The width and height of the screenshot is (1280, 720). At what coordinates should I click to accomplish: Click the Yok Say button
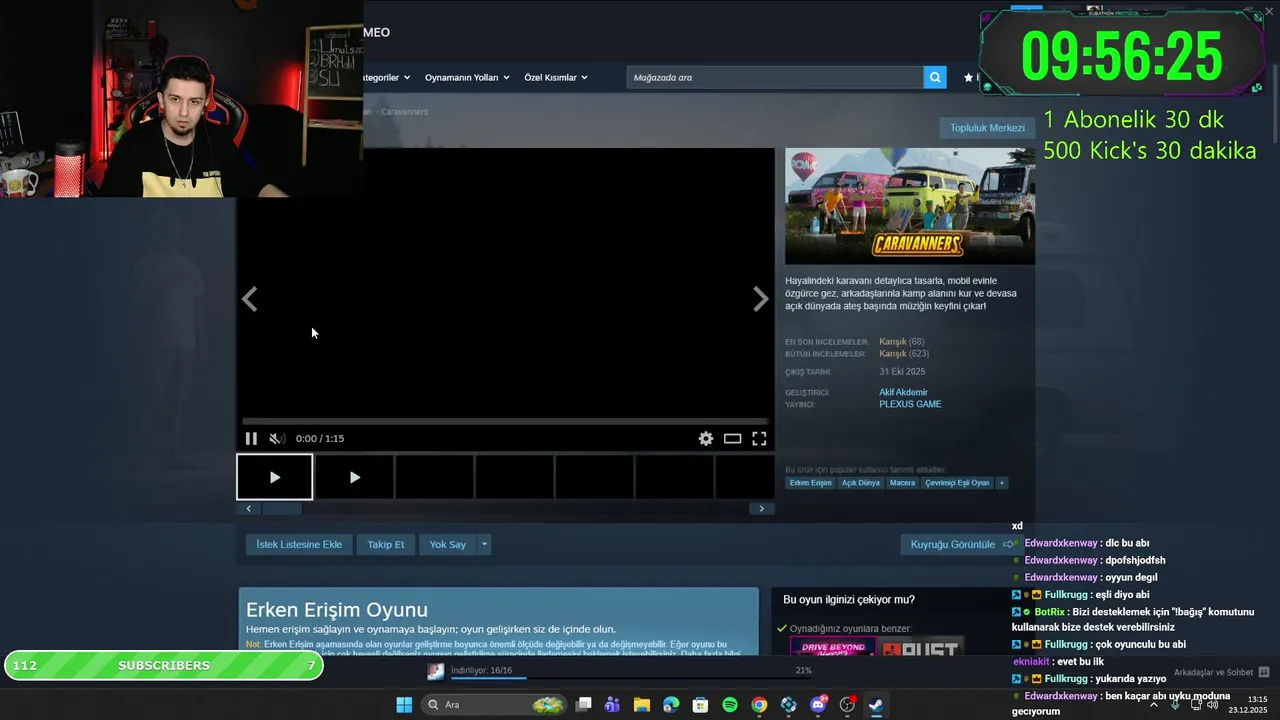pos(448,544)
